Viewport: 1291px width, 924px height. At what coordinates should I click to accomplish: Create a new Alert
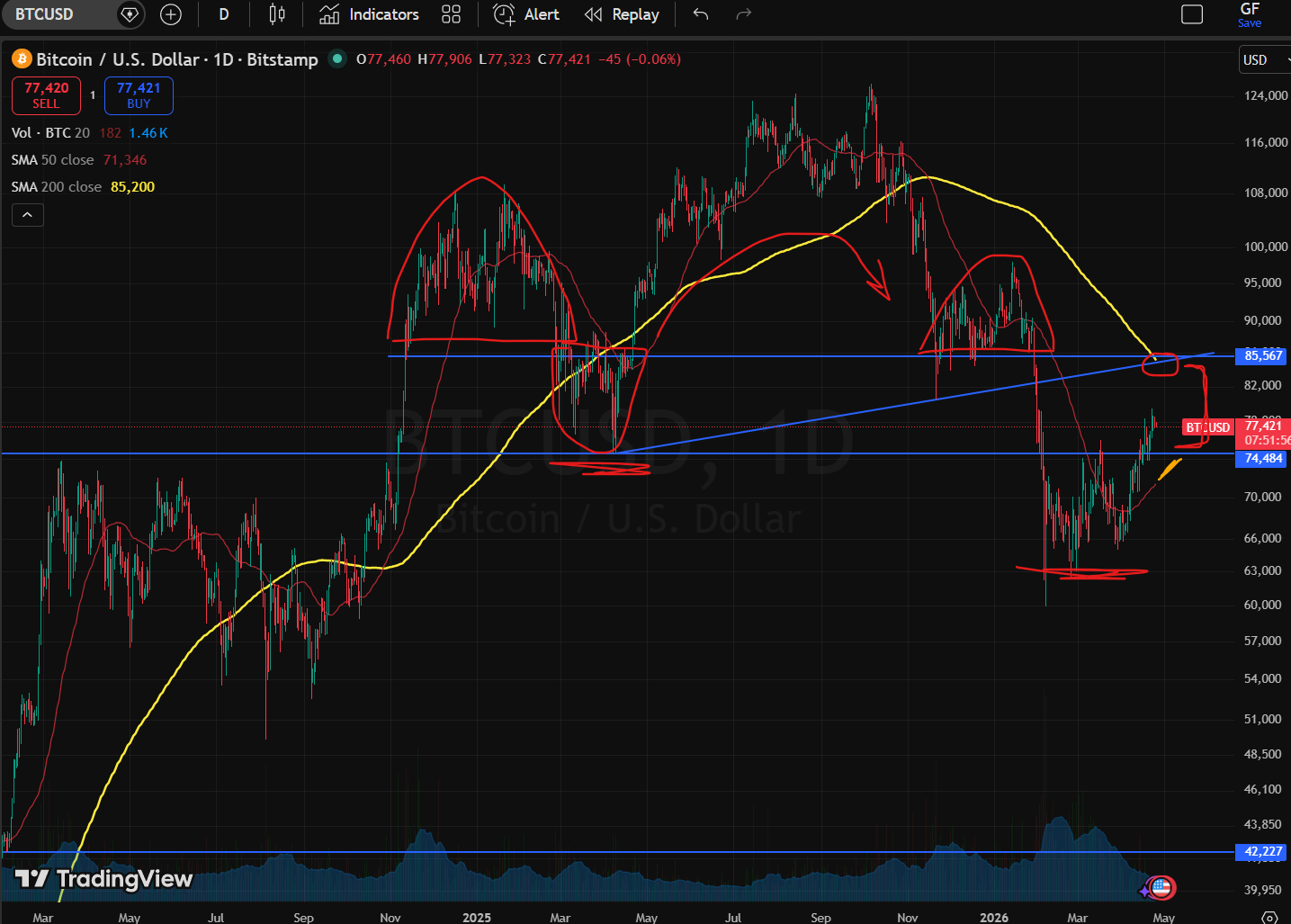tap(526, 14)
